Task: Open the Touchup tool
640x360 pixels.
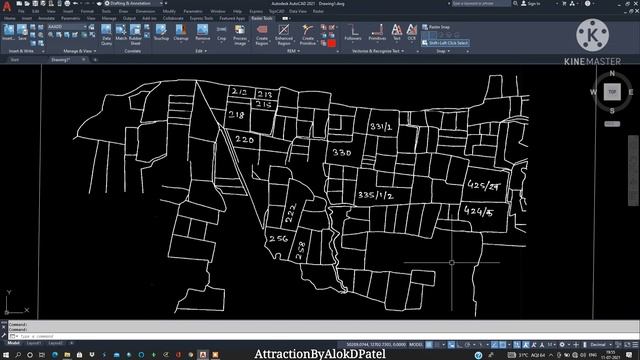Action: (x=161, y=33)
